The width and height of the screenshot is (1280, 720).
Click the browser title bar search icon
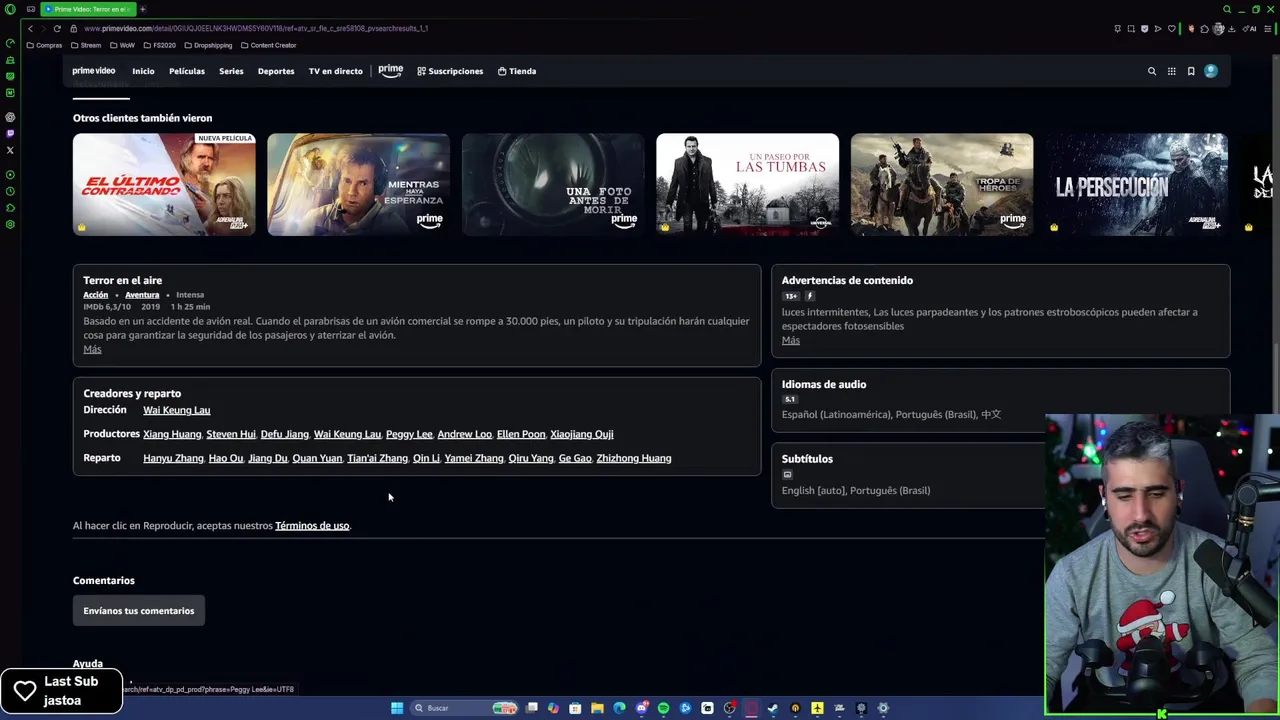(1227, 9)
